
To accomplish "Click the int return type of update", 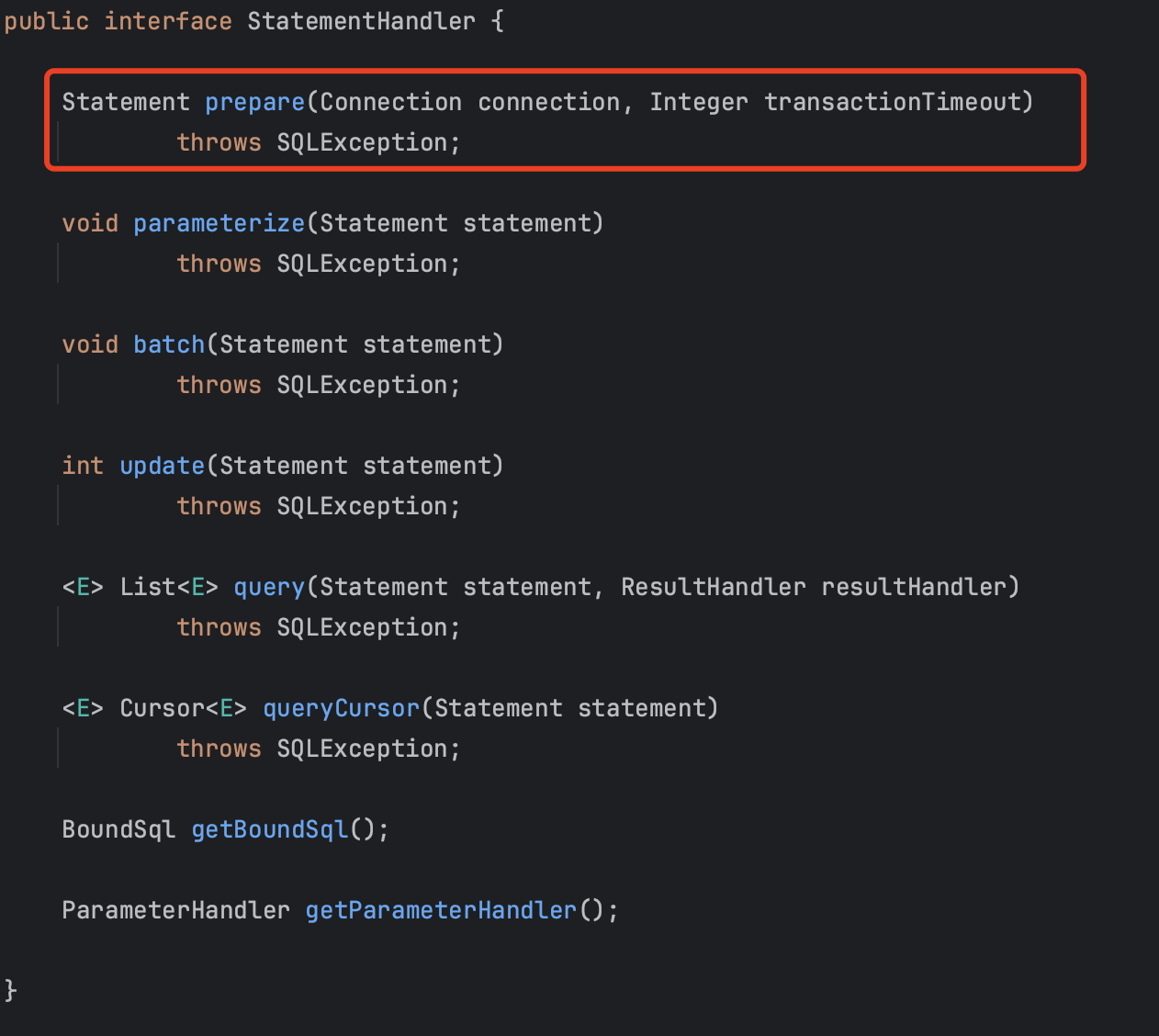I will tap(83, 466).
